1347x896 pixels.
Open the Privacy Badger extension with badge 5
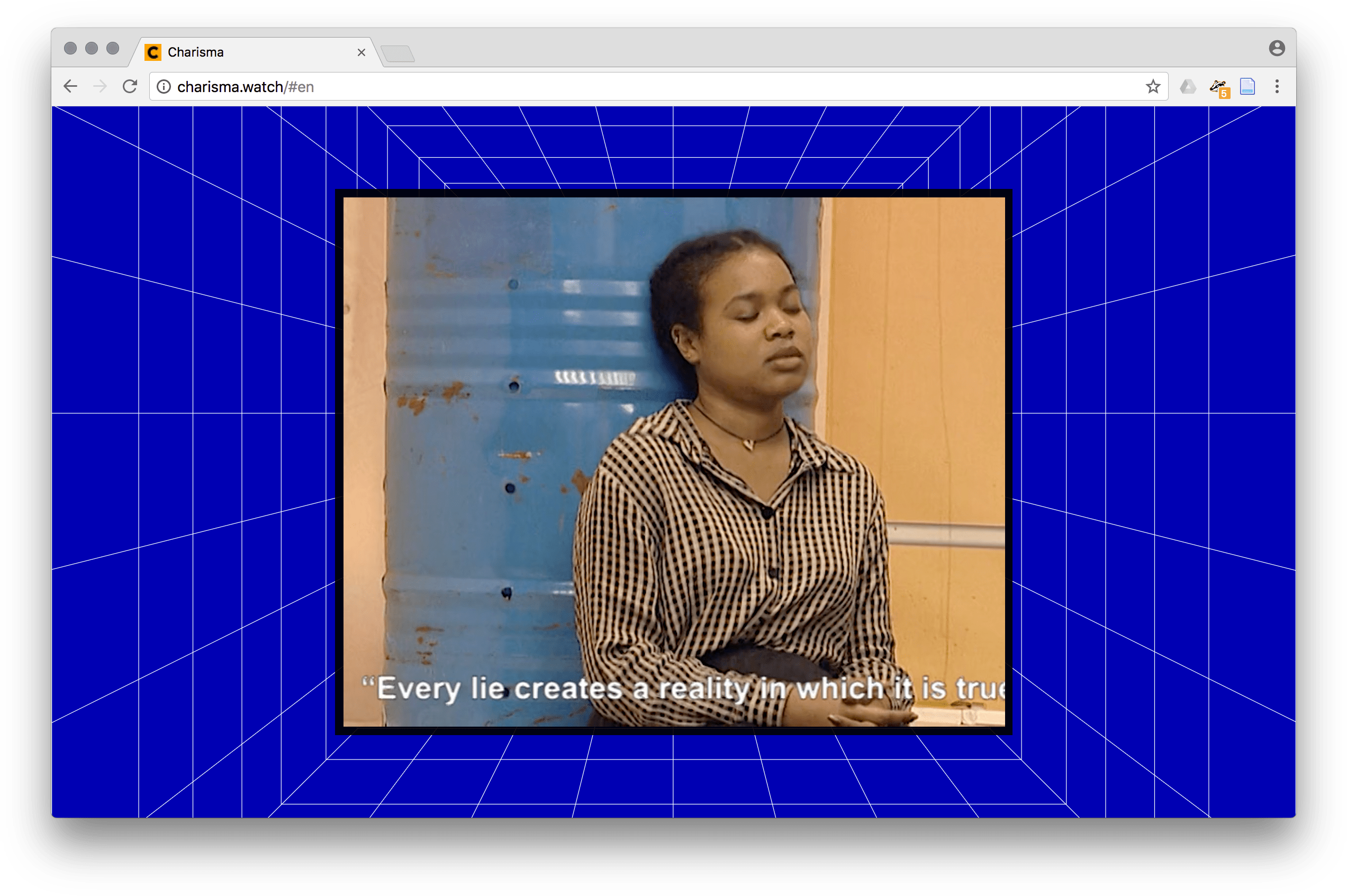coord(1218,87)
